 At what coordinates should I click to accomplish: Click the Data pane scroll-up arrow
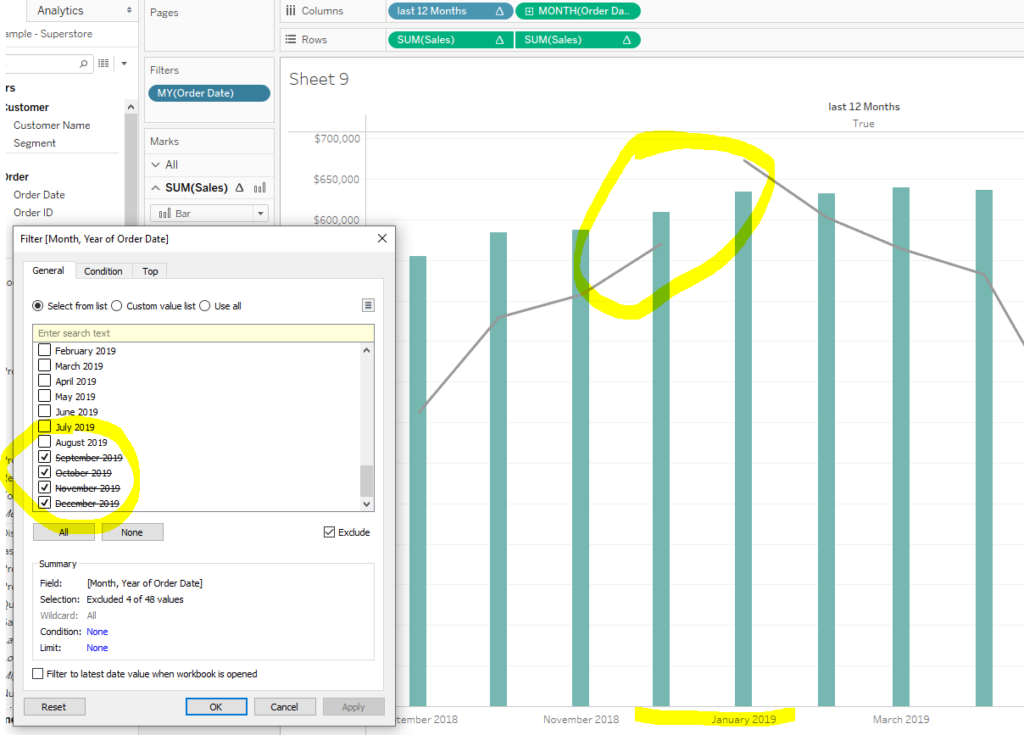coord(131,107)
